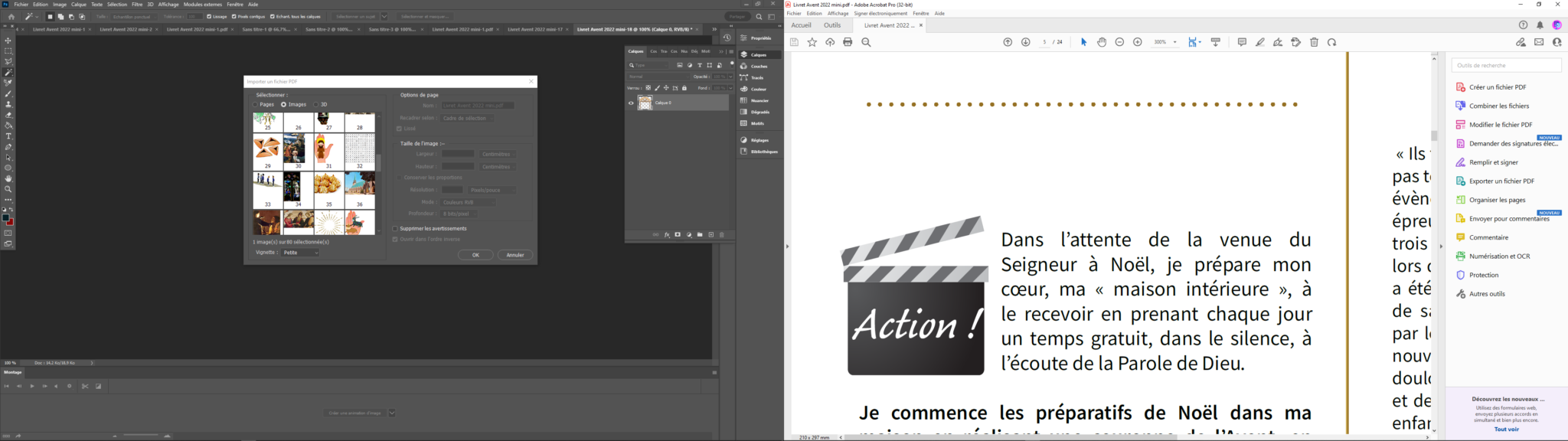
Task: Select the Type tool in Photoshop toolbar
Action: coord(8,136)
